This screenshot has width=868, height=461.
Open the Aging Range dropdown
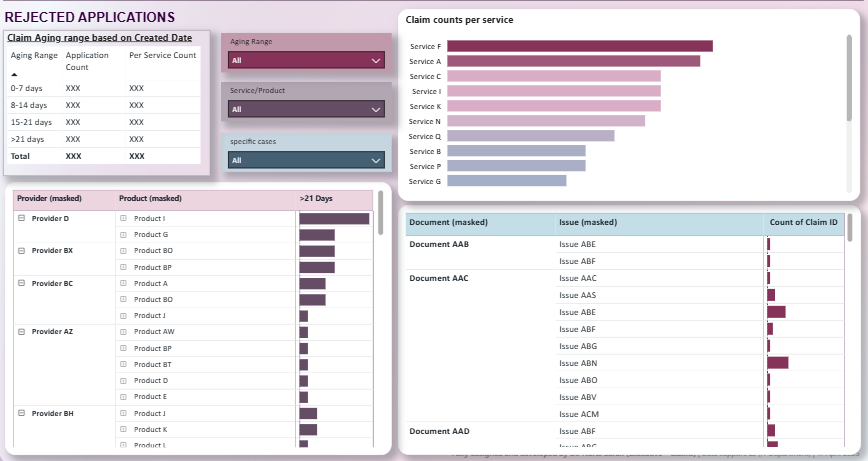coord(306,60)
